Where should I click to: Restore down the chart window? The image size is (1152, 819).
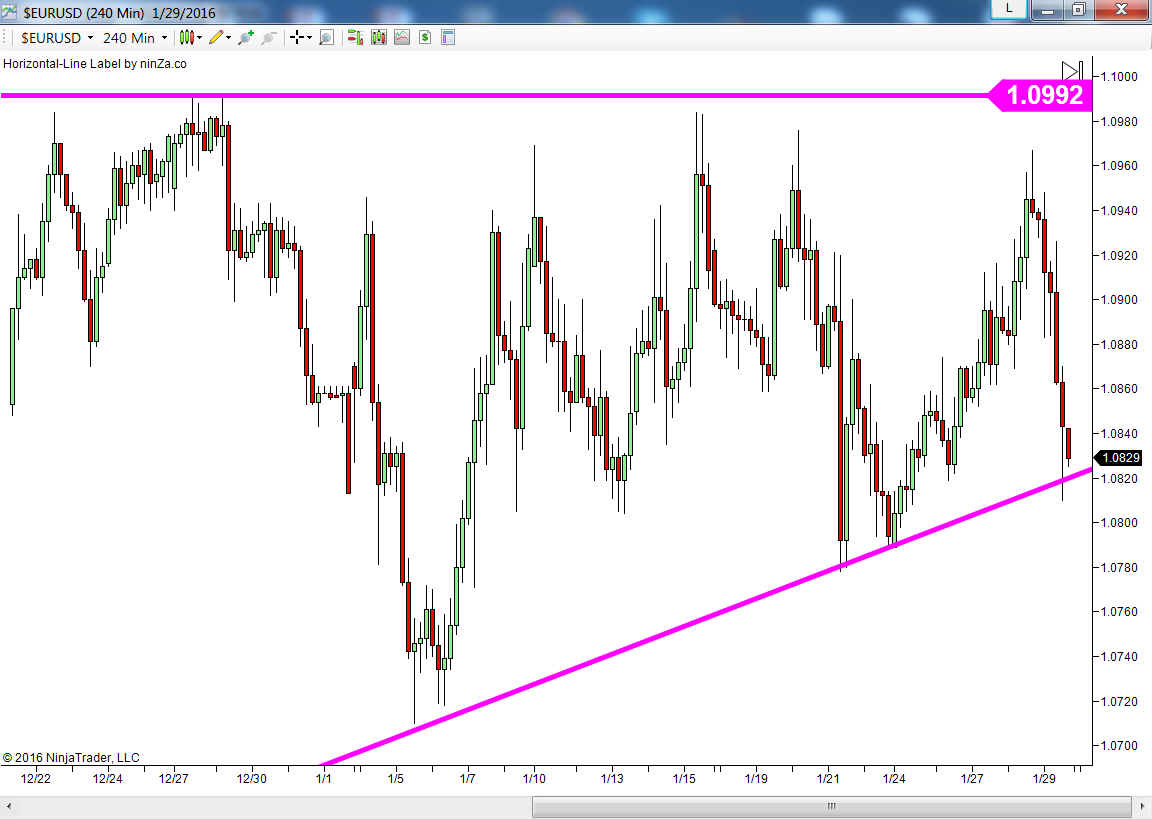coord(1079,9)
